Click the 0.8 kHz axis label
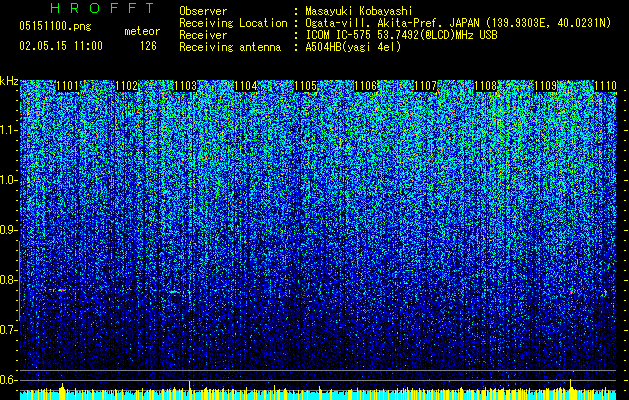Screen dimensions: 629x400 click(x=9, y=280)
